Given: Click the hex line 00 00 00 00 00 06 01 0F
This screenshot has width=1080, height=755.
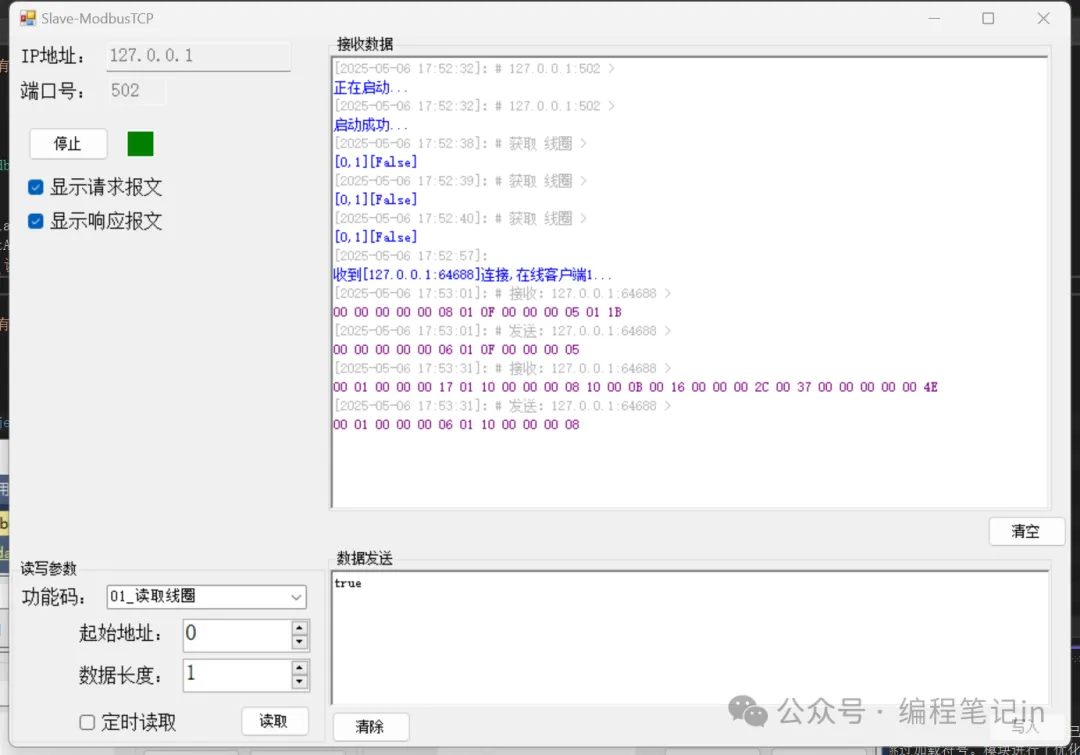Looking at the screenshot, I should pos(456,349).
